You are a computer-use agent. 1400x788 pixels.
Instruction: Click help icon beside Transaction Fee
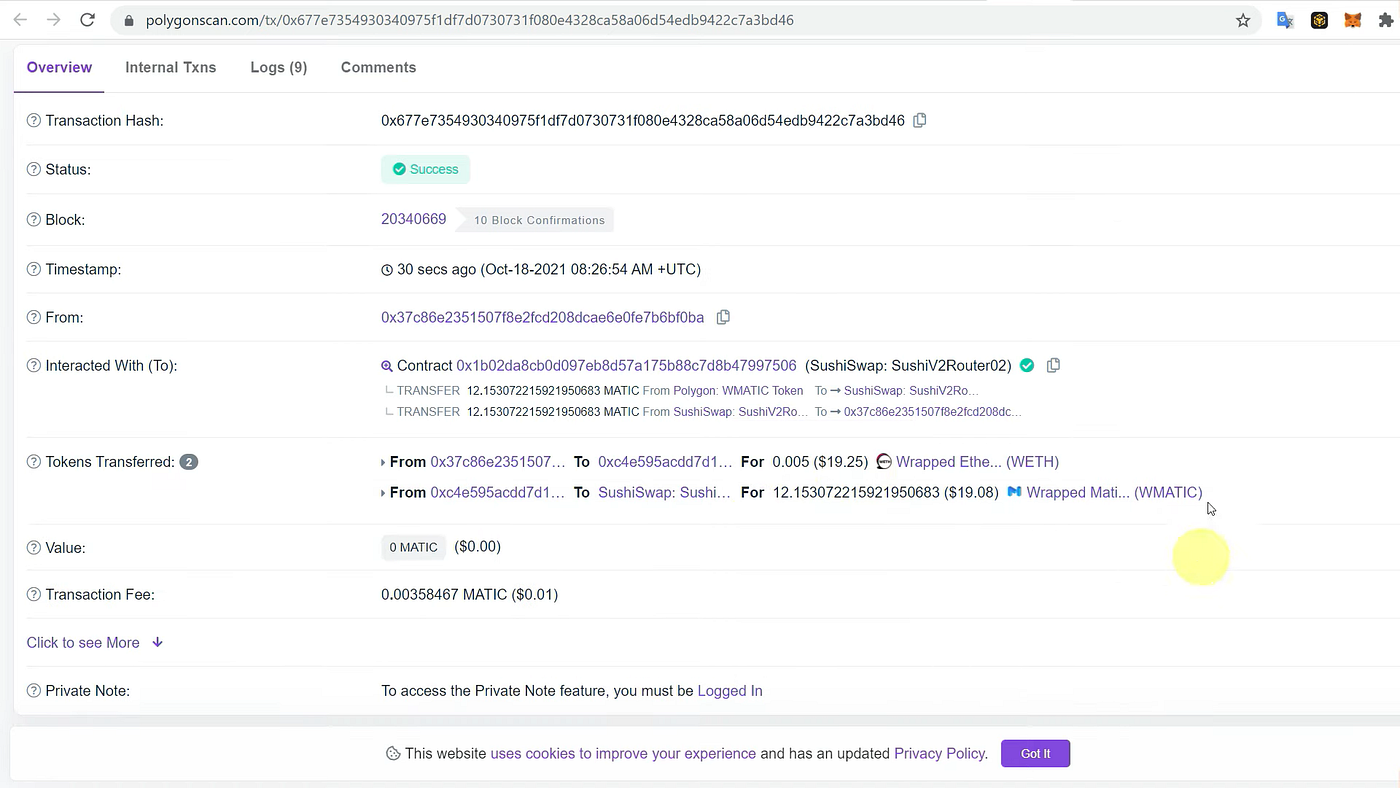34,595
